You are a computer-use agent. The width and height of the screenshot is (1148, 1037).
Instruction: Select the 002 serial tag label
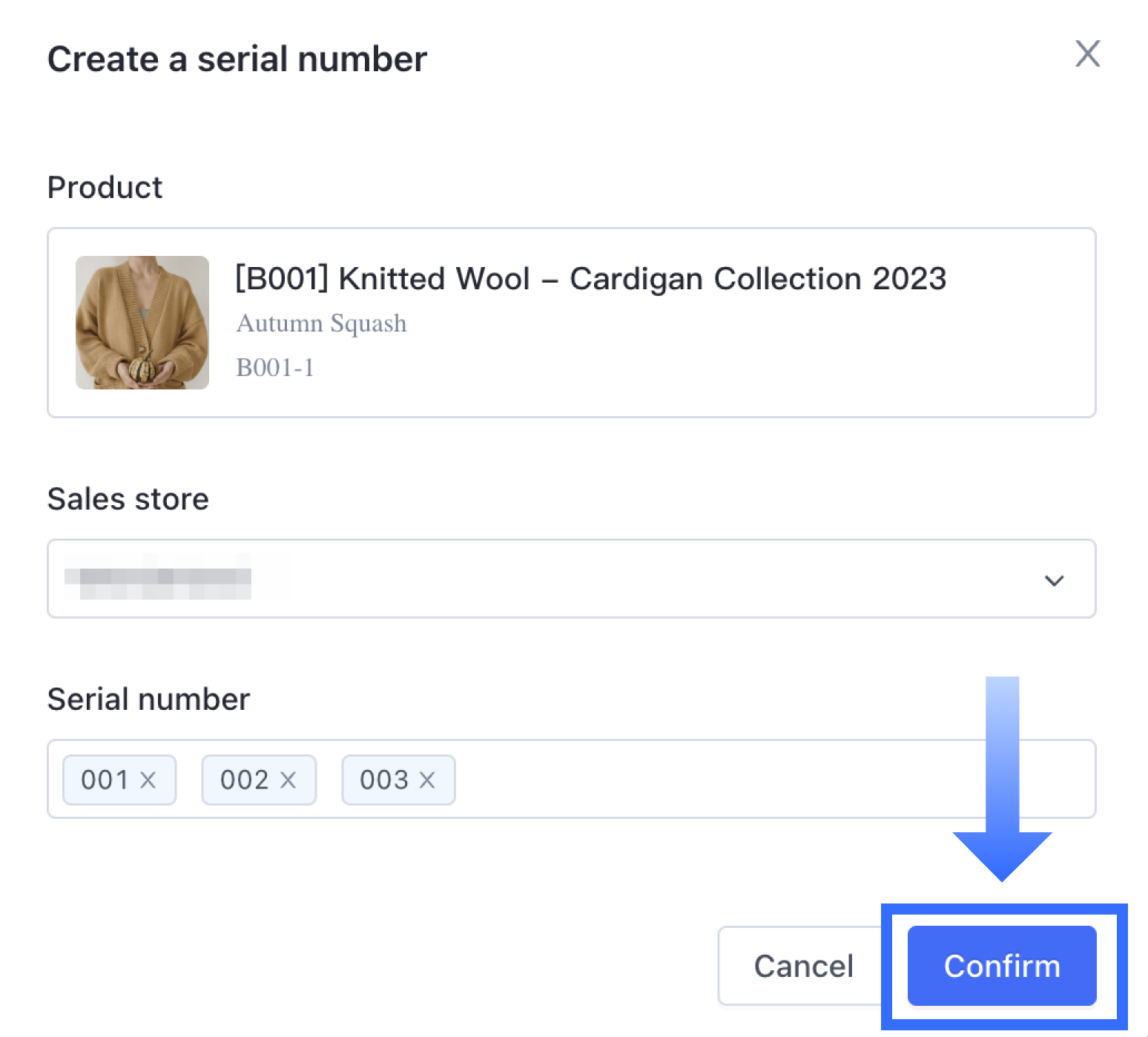pyautogui.click(x=244, y=780)
